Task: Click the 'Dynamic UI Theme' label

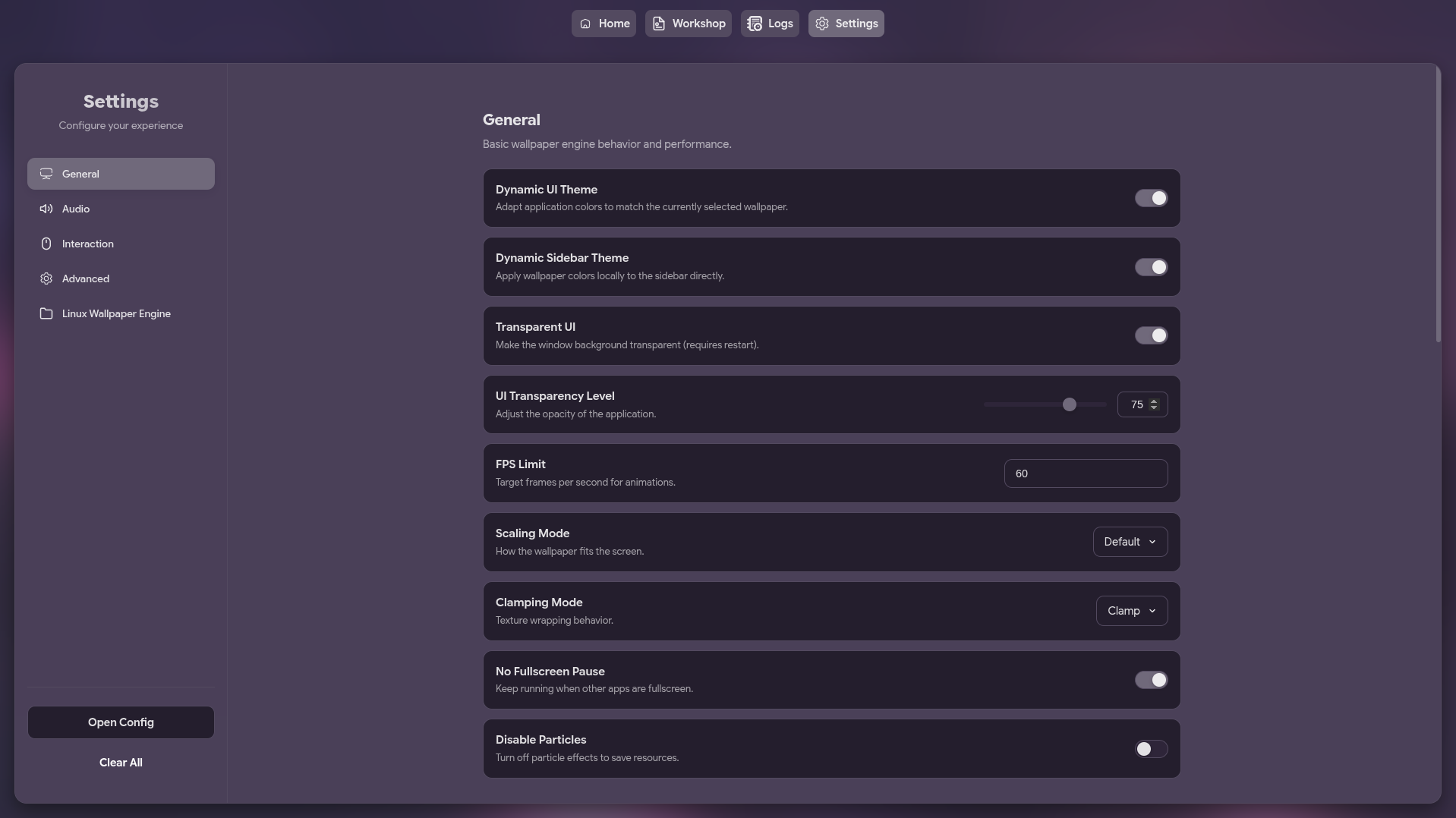Action: click(x=547, y=190)
